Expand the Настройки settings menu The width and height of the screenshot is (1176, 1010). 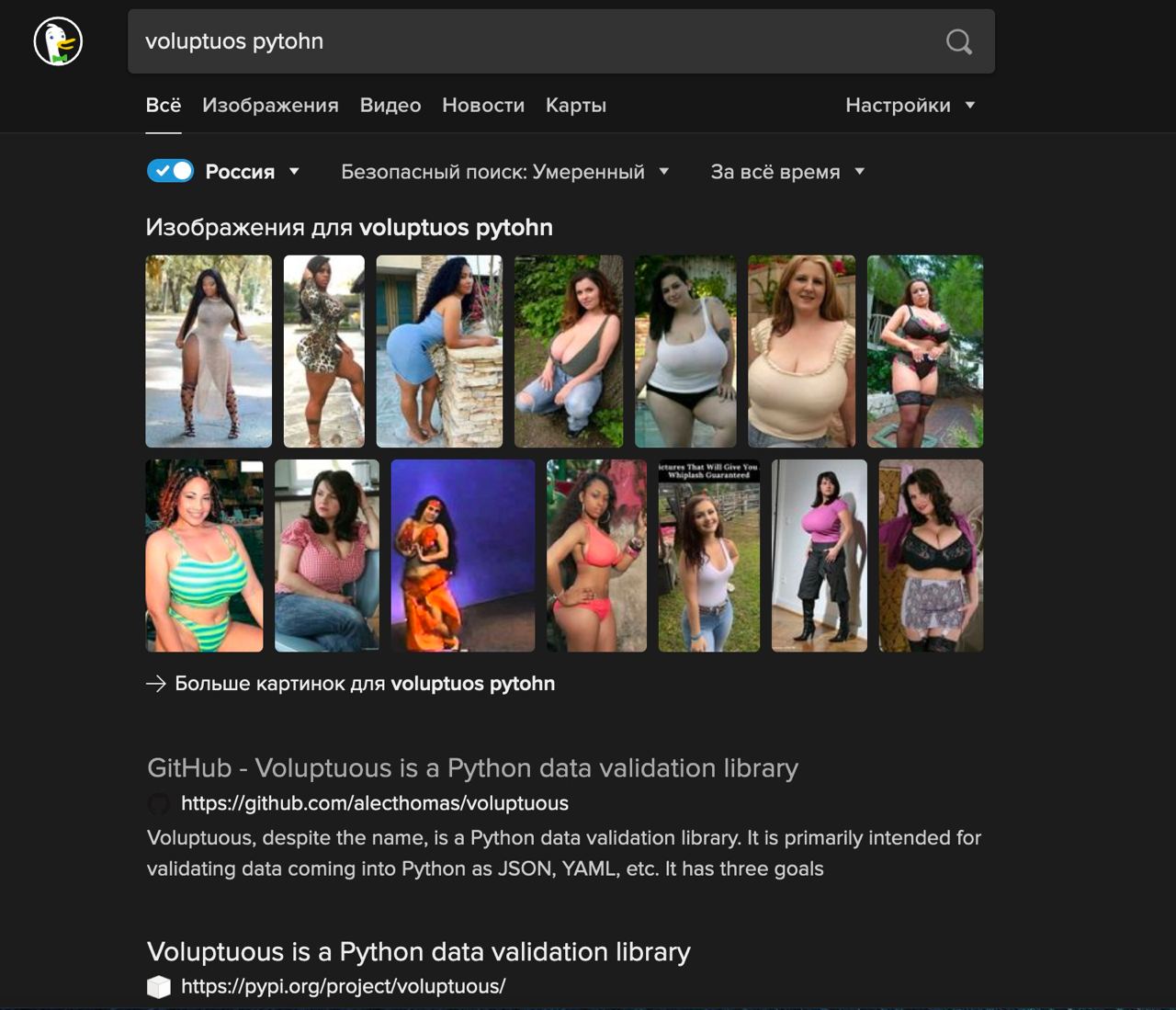click(x=910, y=105)
